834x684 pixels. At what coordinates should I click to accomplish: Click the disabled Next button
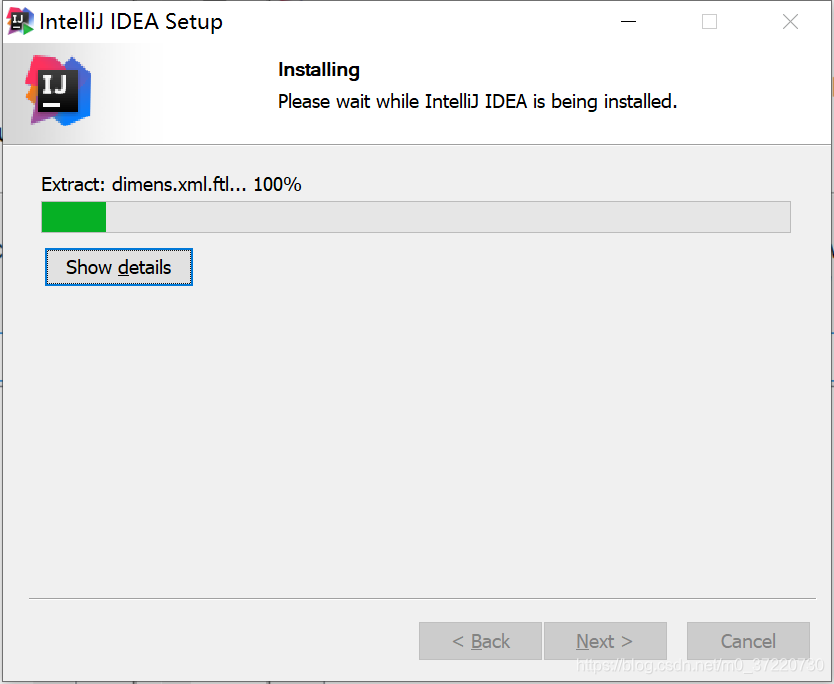click(x=605, y=641)
